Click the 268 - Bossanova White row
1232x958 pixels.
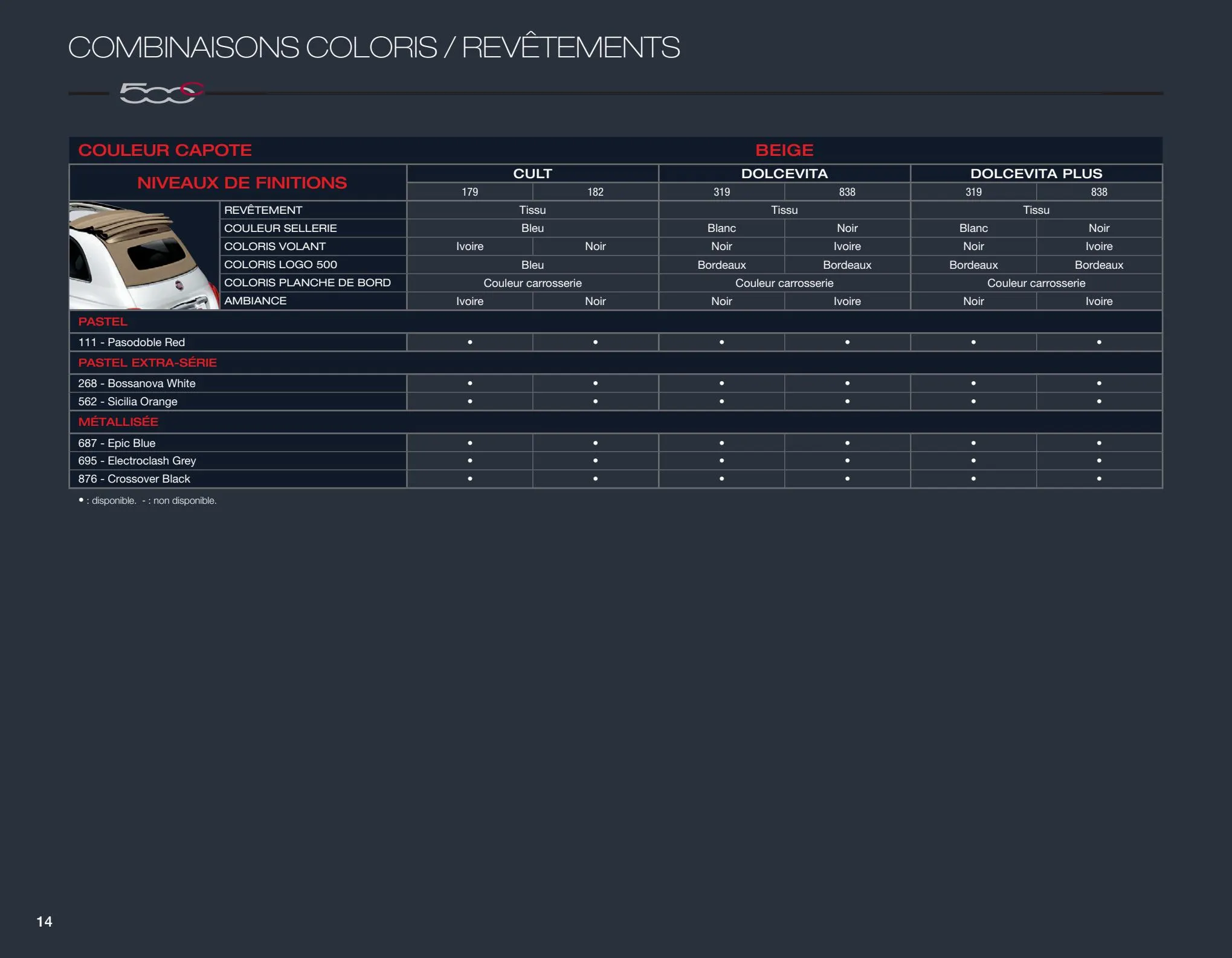pos(616,384)
